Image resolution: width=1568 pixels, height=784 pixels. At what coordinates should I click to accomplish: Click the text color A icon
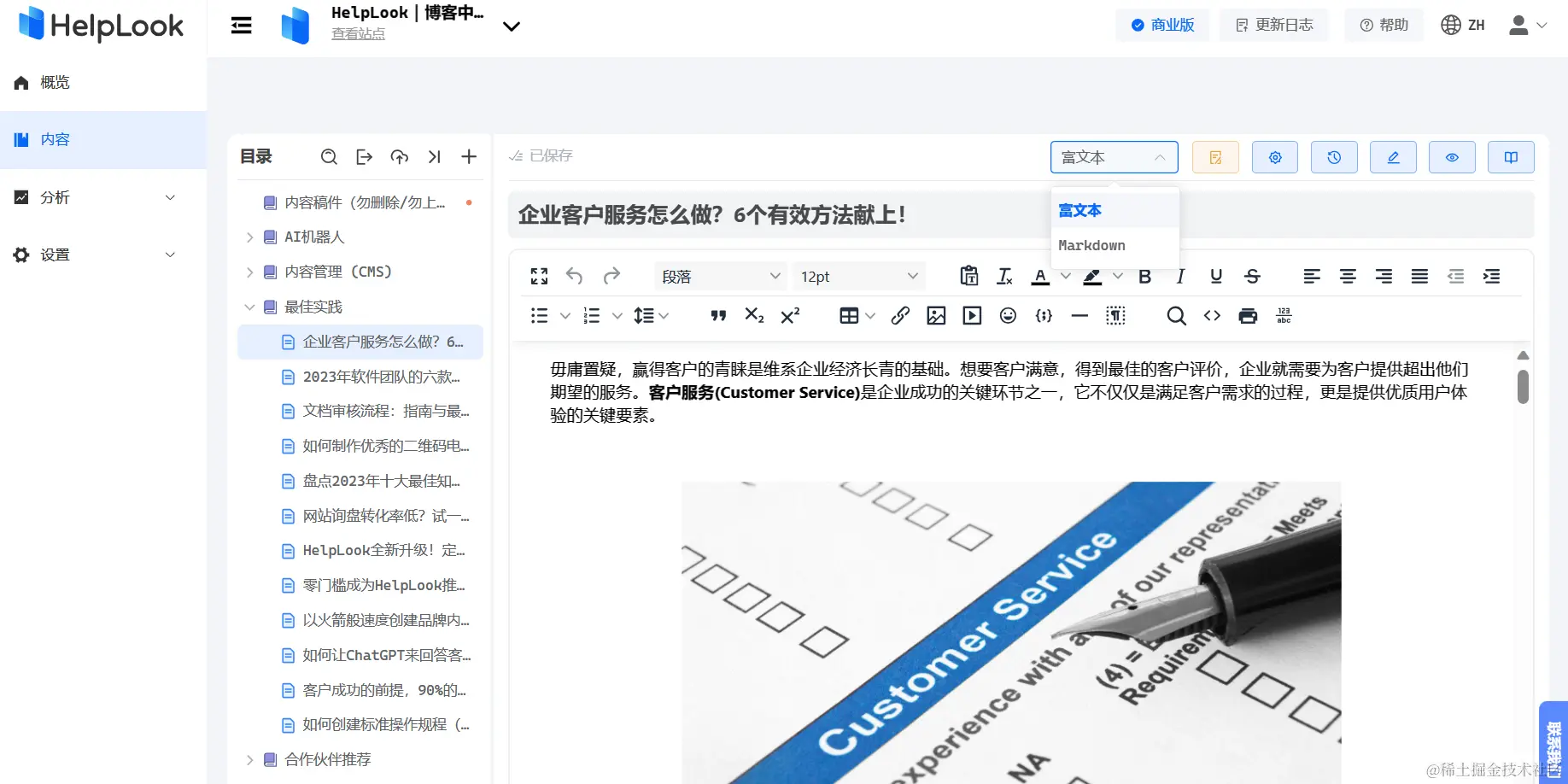coord(1040,276)
